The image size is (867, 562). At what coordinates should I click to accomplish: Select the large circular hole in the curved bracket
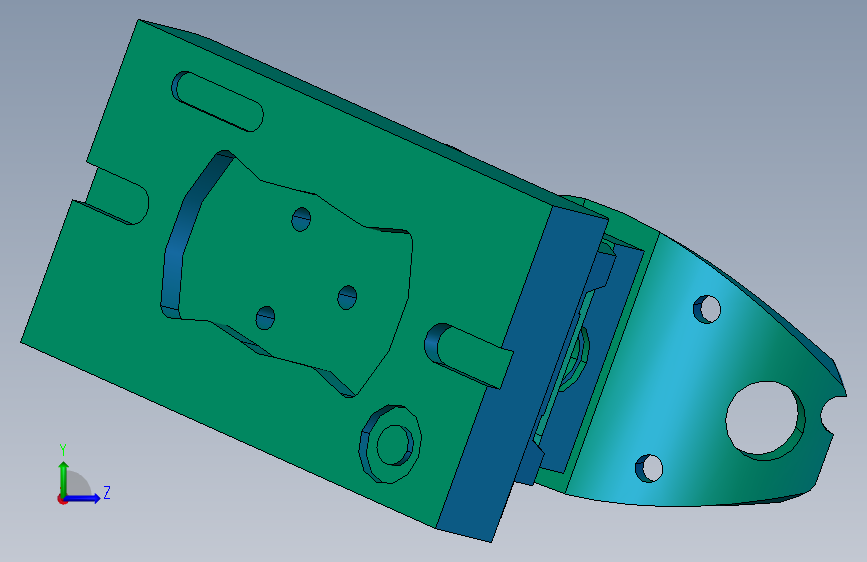[x=765, y=420]
